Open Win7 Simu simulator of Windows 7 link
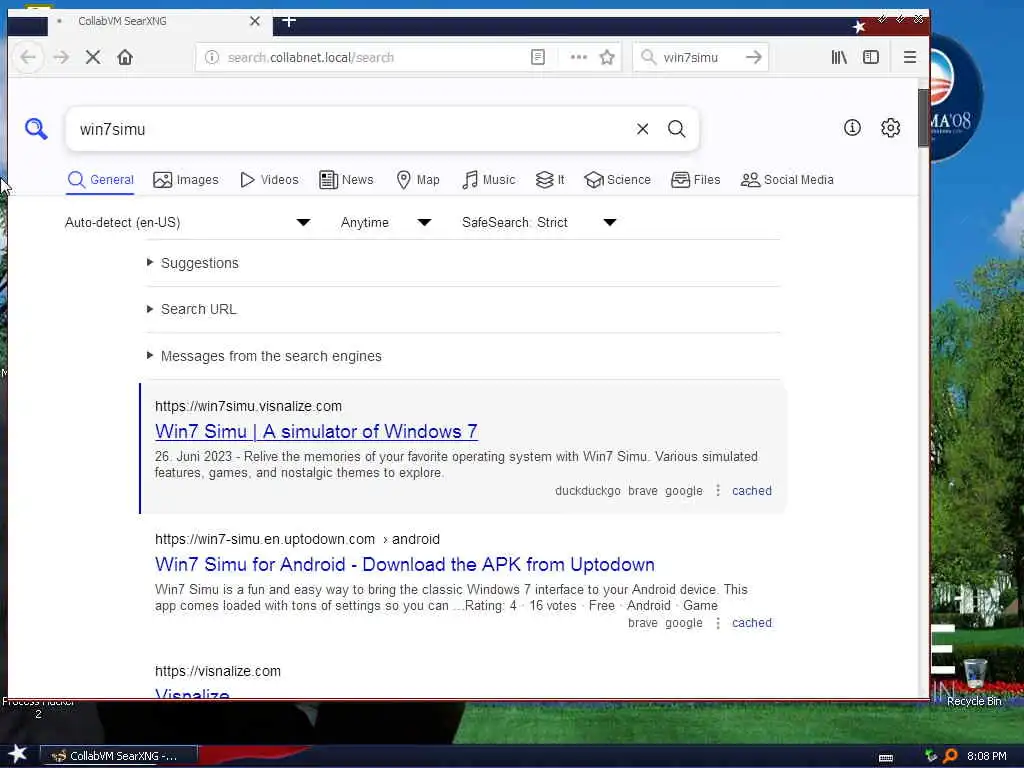The image size is (1024, 768). tap(316, 432)
